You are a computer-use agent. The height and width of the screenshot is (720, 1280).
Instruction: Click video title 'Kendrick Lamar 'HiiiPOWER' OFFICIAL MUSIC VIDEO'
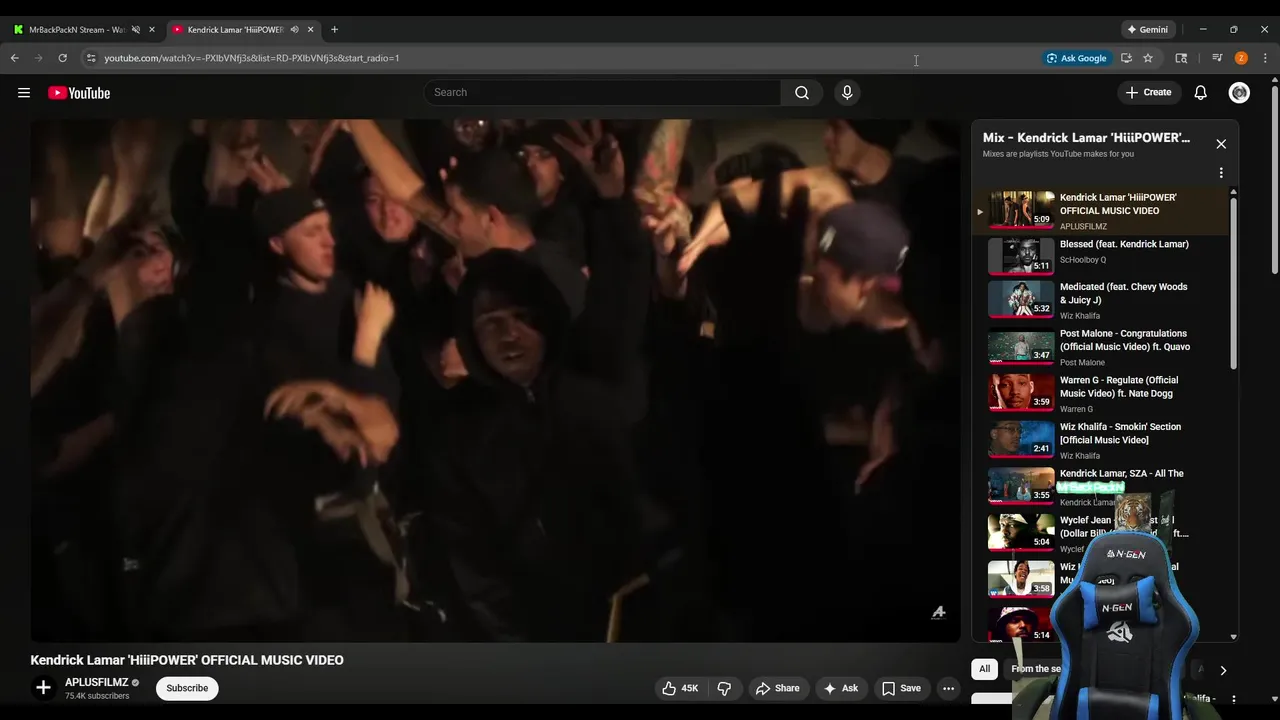click(187, 660)
